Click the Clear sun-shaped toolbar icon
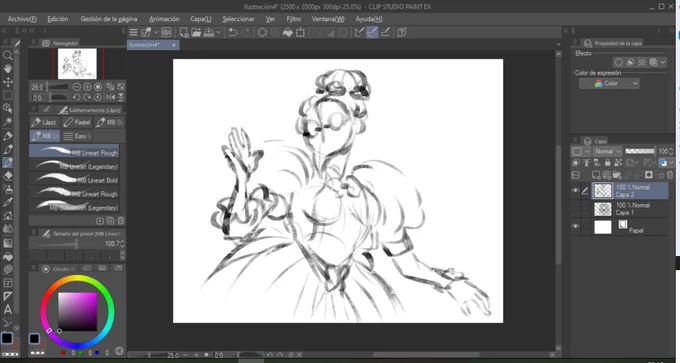Screen dimensions: 680x363 pos(262,32)
